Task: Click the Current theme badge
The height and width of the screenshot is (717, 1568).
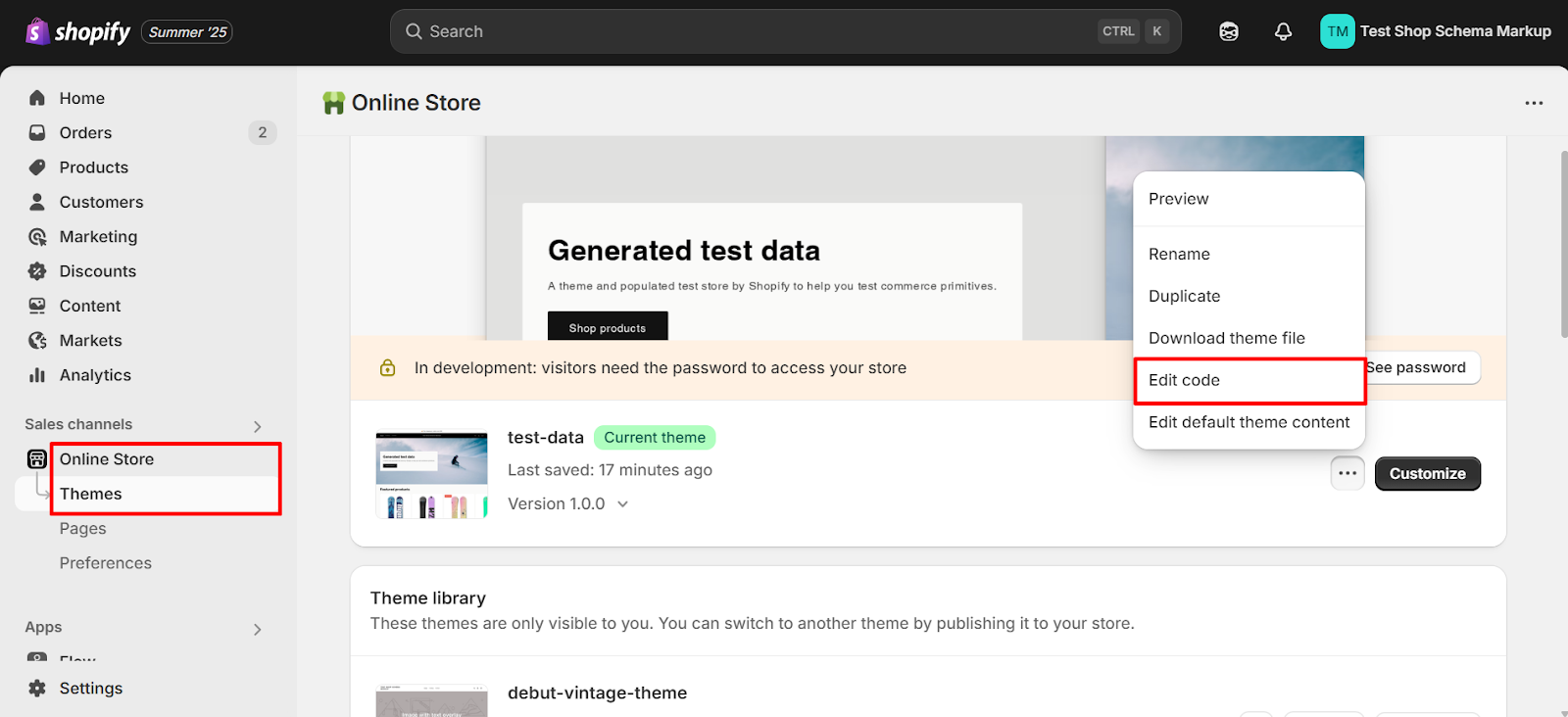Action: pos(655,438)
